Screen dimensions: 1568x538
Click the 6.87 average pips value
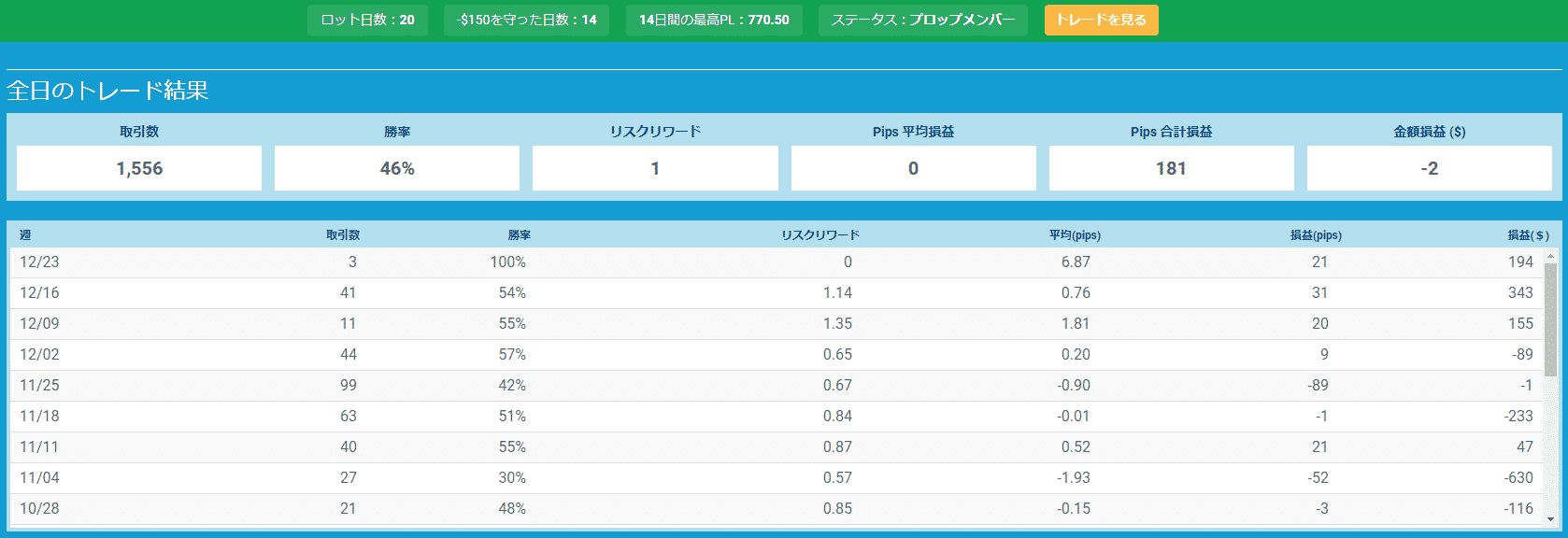click(1076, 262)
